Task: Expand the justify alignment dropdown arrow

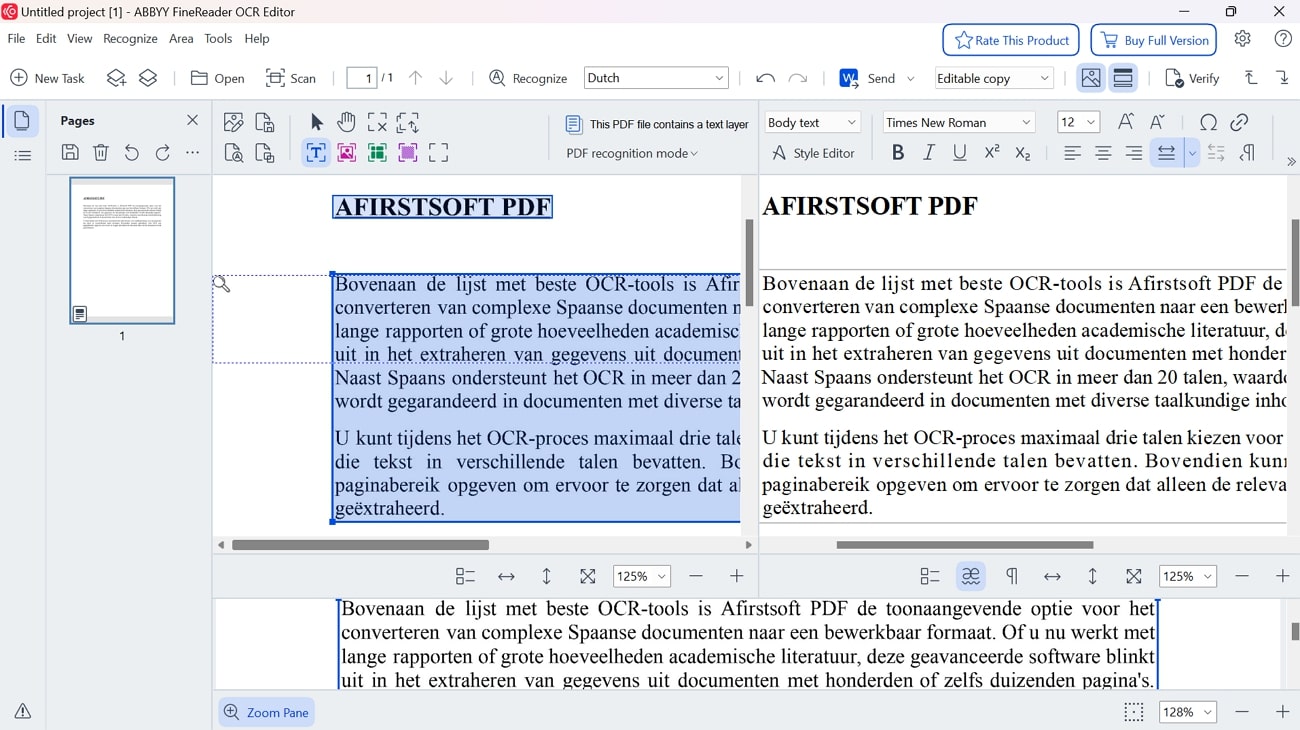Action: point(1192,153)
